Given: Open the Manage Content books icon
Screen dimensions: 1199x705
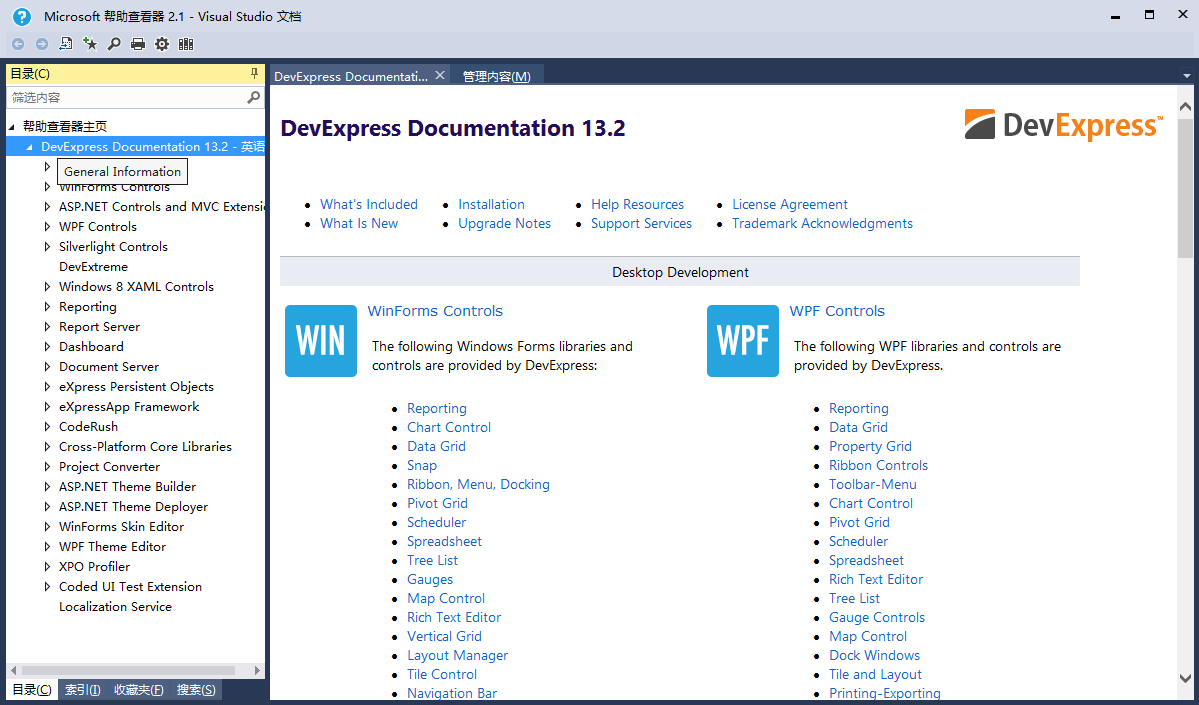Looking at the screenshot, I should click(186, 44).
